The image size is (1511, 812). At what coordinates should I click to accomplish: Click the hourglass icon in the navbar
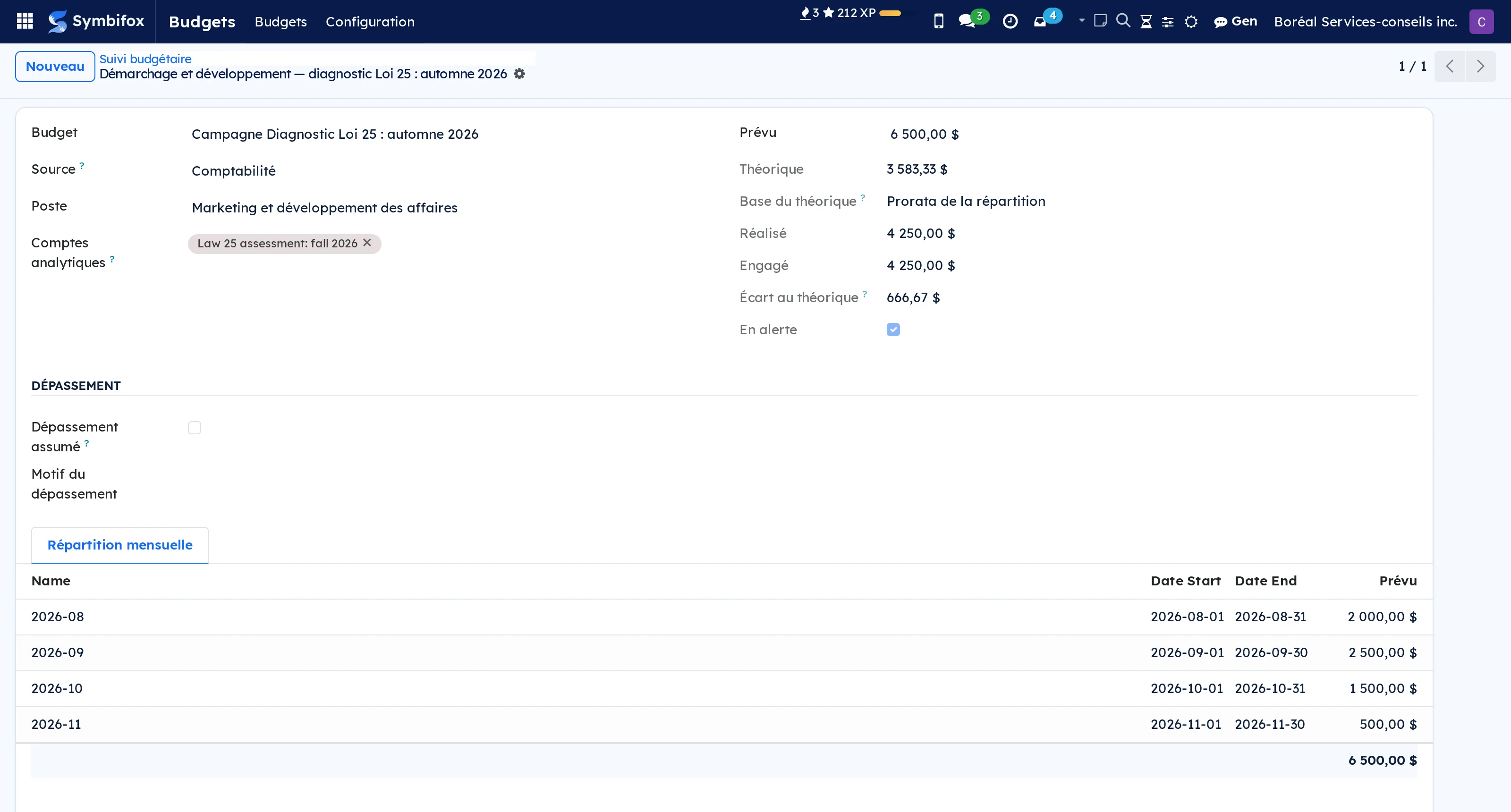[x=1146, y=22]
